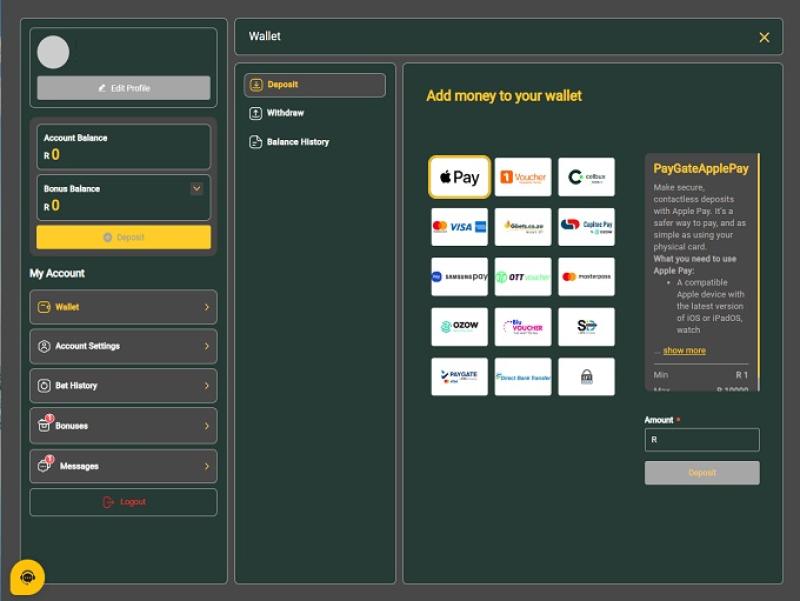Expand the Bet History section
This screenshot has height=601, width=800.
pos(123,386)
